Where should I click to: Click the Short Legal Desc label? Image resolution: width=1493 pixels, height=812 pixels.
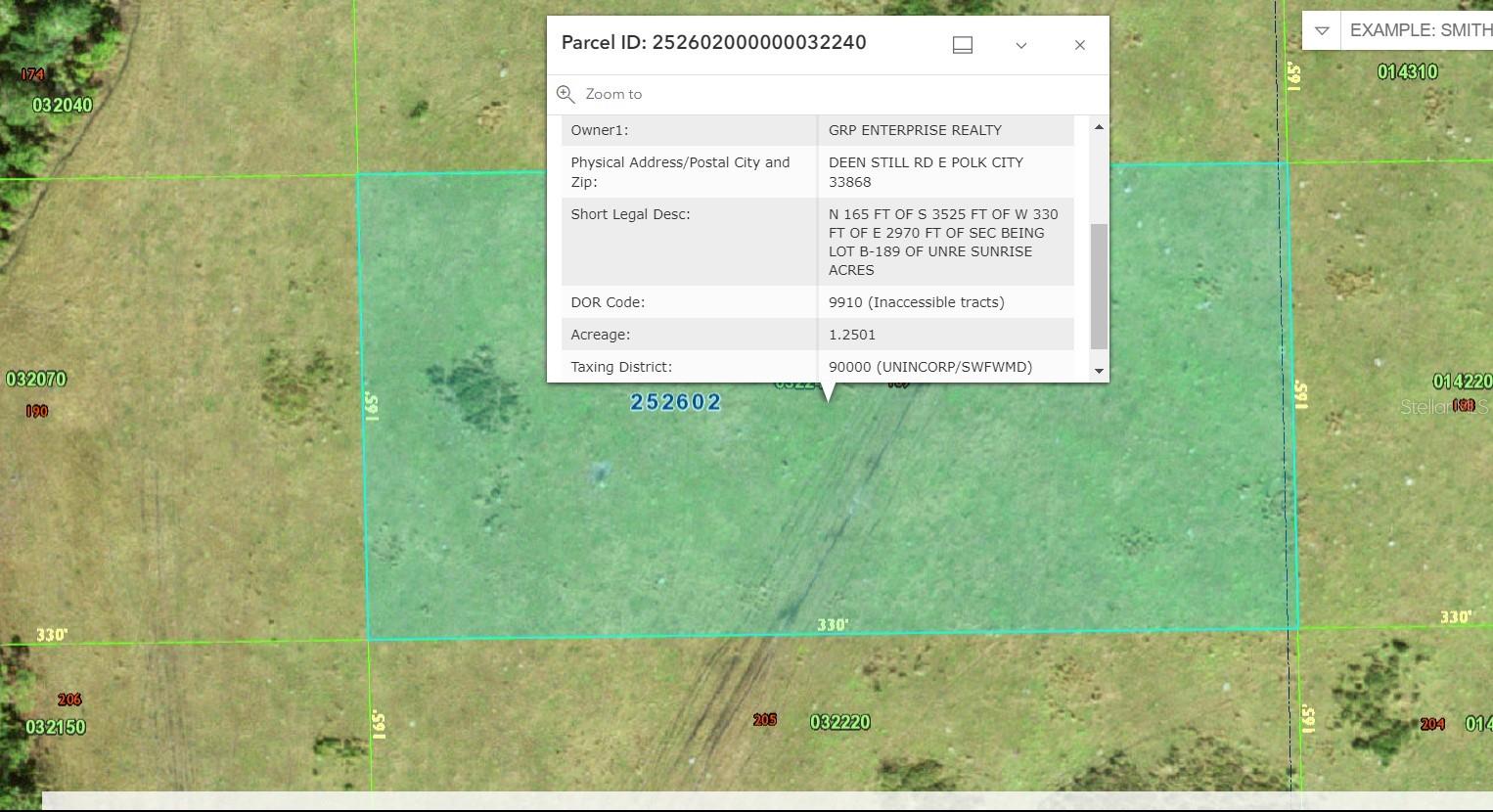click(x=630, y=214)
